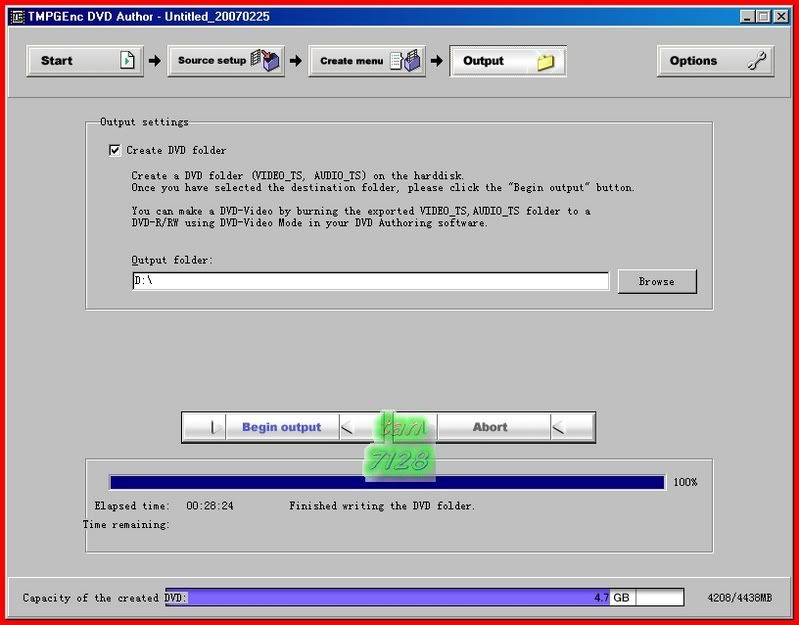Image resolution: width=799 pixels, height=625 pixels.
Task: Toggle the Create DVD folder checkbox
Action: click(x=115, y=150)
